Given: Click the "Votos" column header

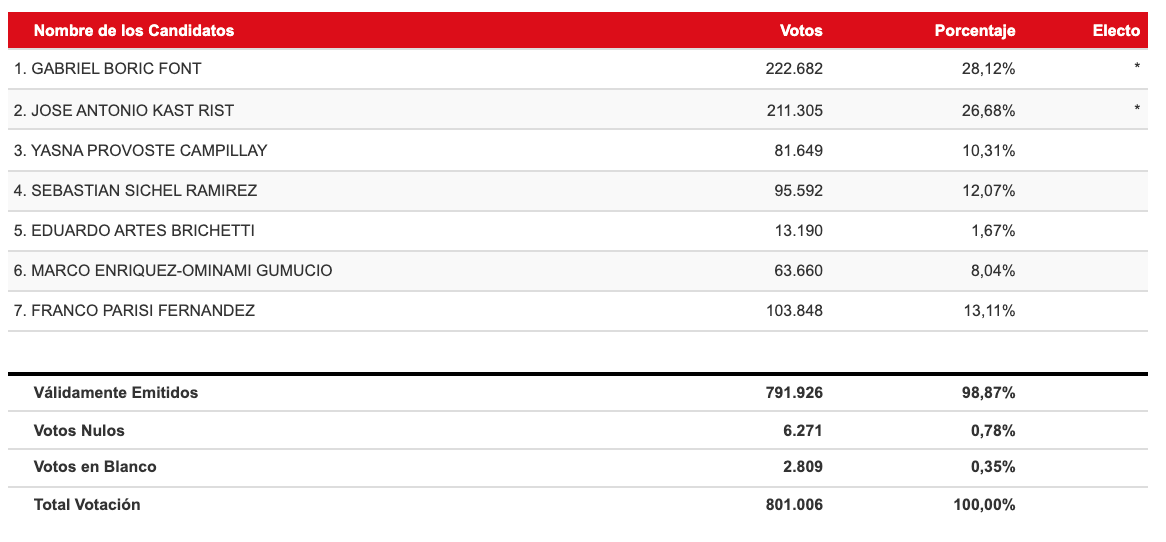Looking at the screenshot, I should (x=801, y=30).
